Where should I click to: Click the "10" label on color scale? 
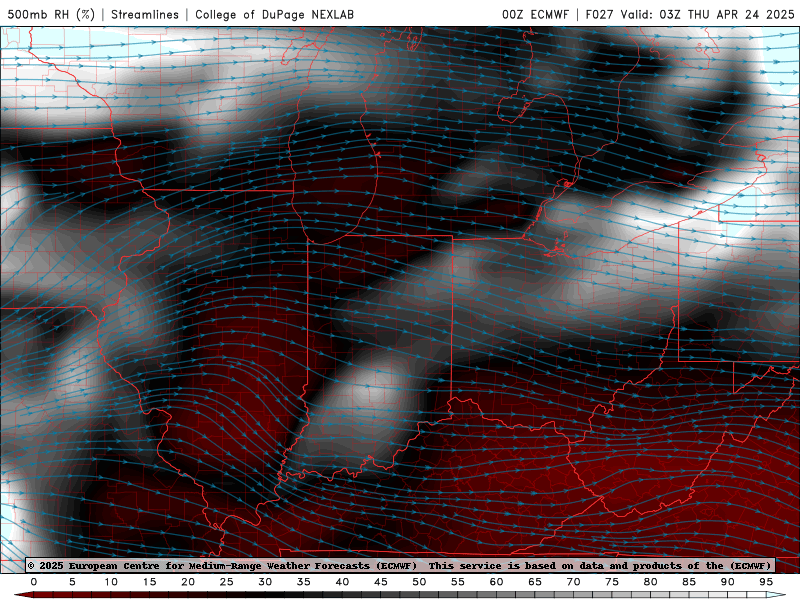(x=111, y=582)
